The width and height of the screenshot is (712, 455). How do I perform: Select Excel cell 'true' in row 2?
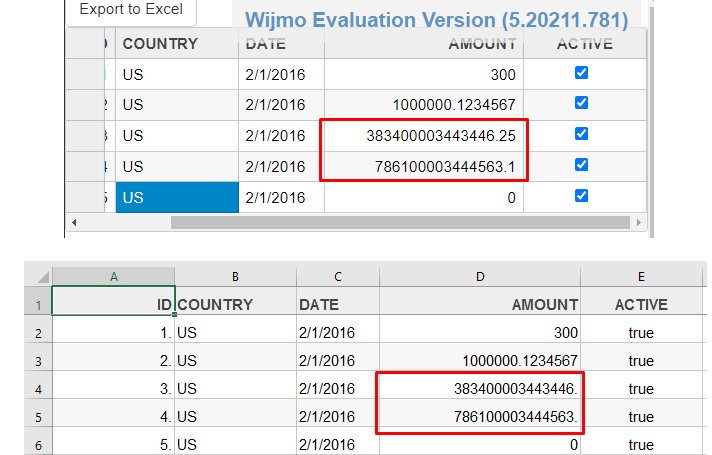[x=641, y=329]
